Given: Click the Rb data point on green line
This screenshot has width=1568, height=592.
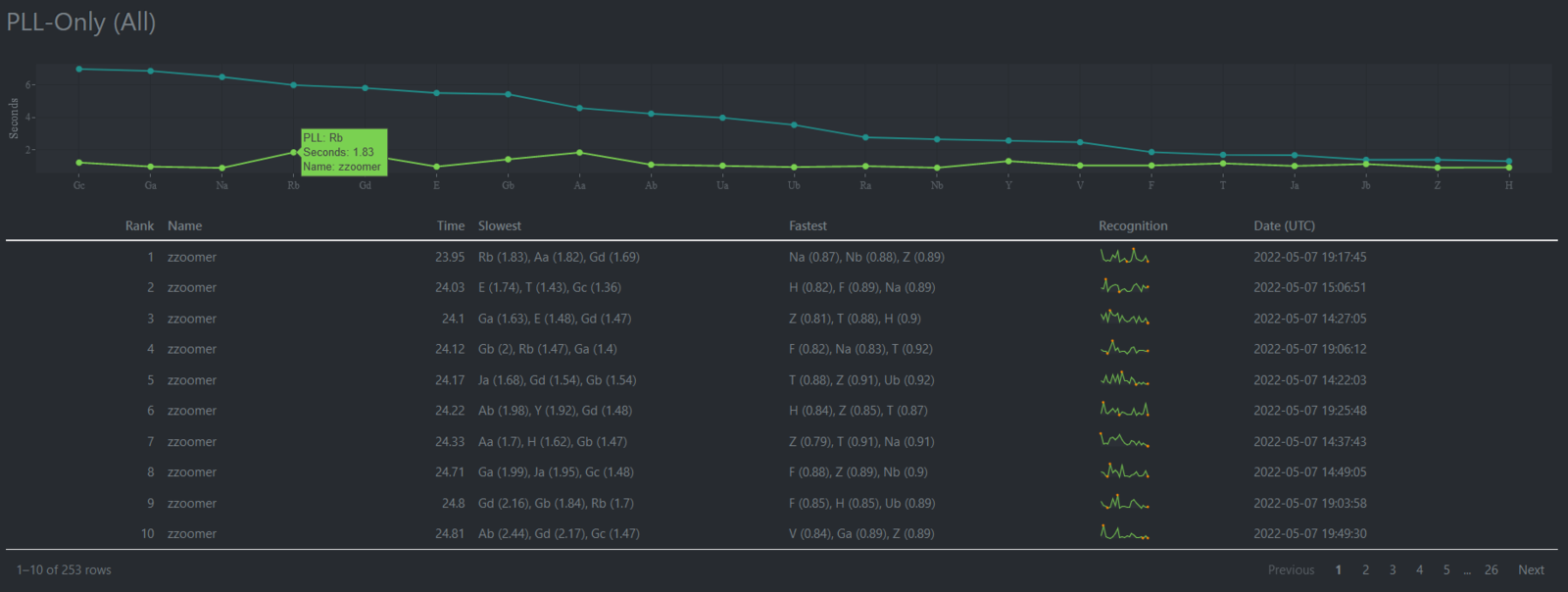Looking at the screenshot, I should click(293, 152).
